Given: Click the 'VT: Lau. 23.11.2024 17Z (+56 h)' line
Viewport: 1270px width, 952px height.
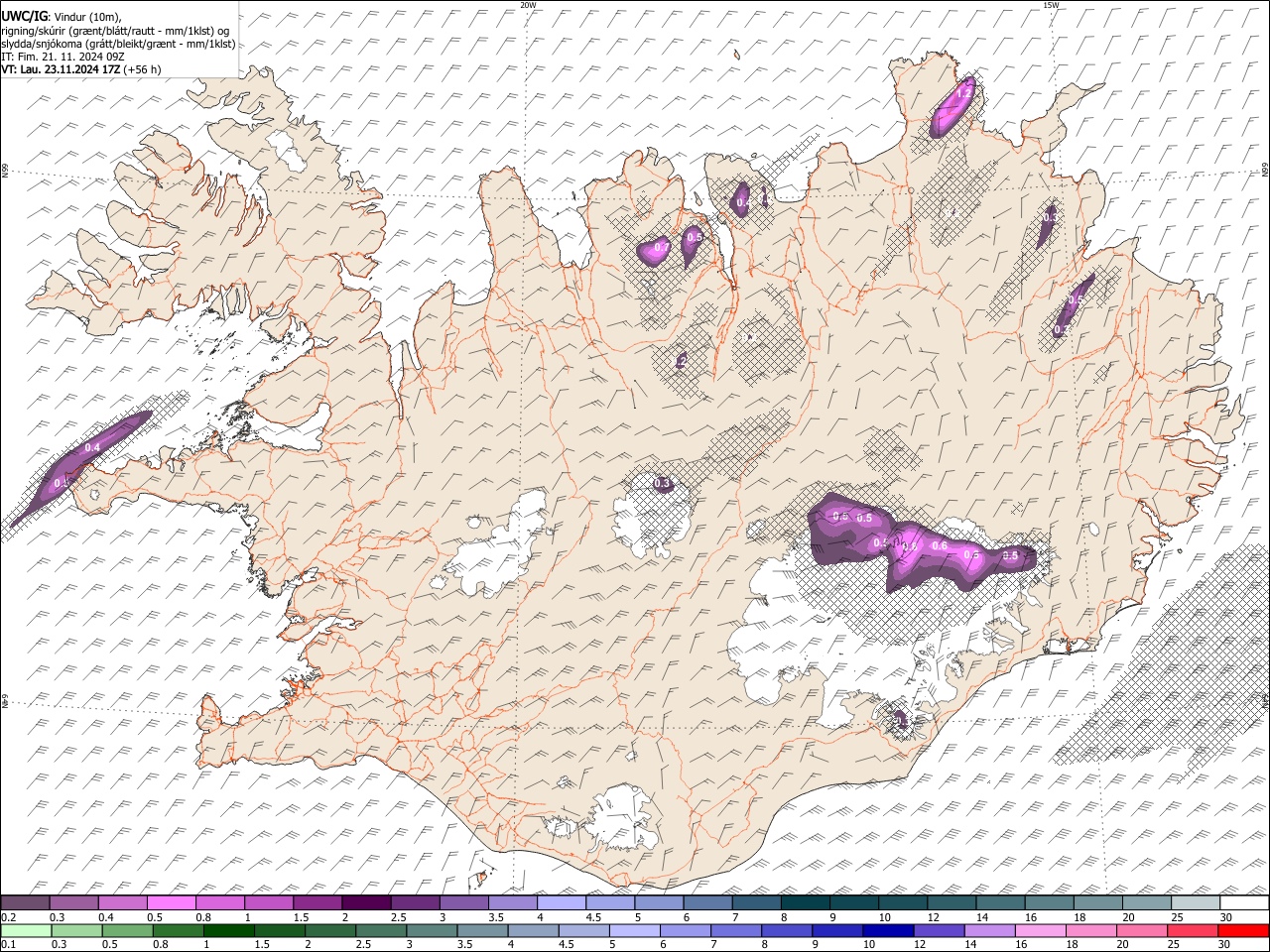Looking at the screenshot, I should pos(81,69).
